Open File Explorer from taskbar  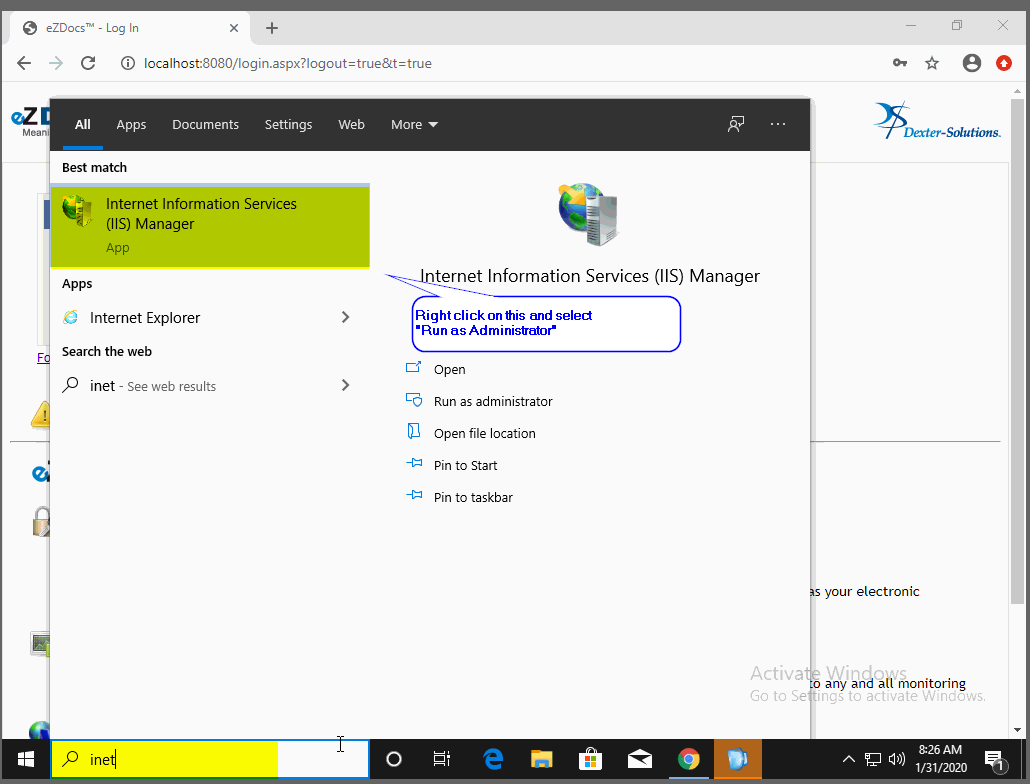pos(541,760)
